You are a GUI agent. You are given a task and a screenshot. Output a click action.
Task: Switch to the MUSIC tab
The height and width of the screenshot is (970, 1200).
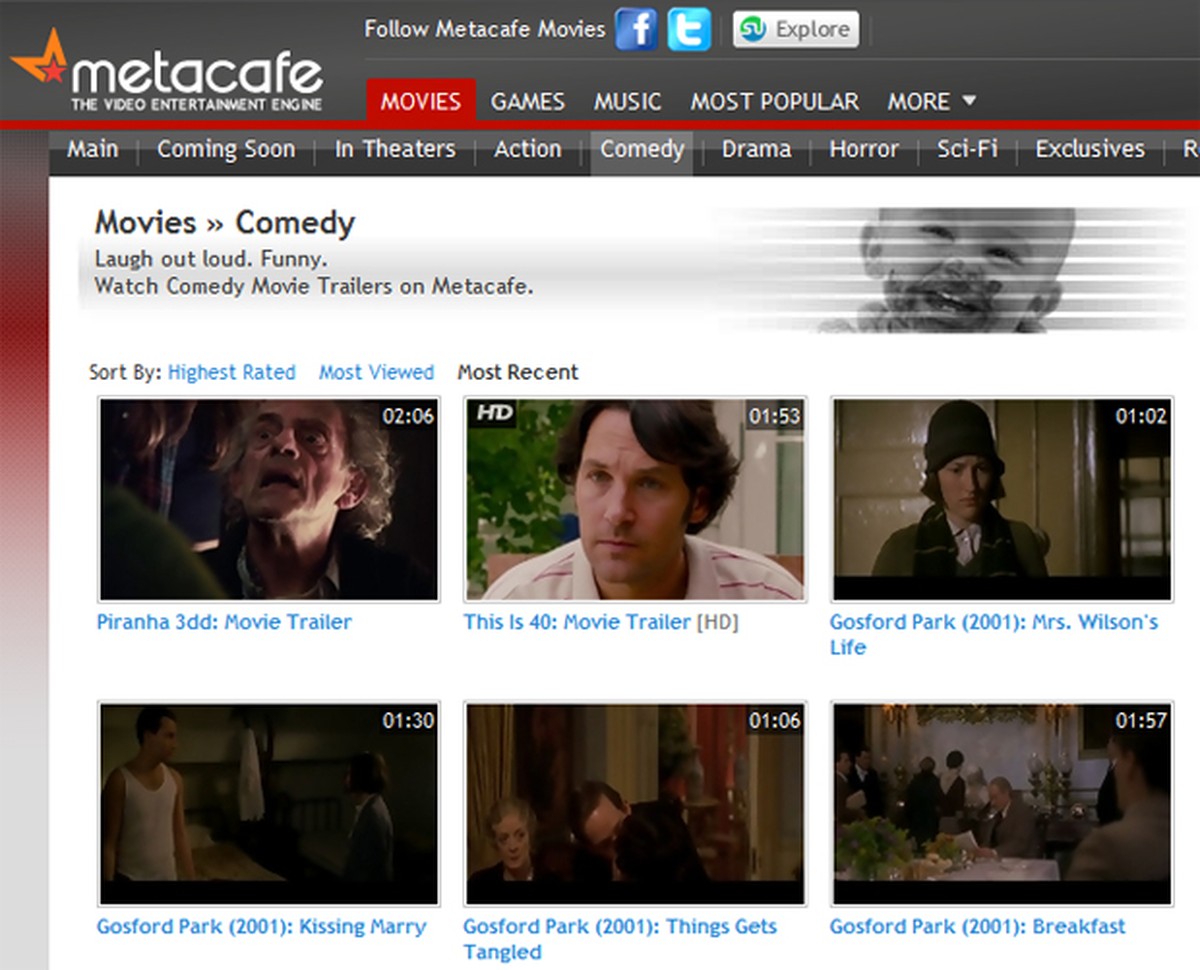point(627,102)
